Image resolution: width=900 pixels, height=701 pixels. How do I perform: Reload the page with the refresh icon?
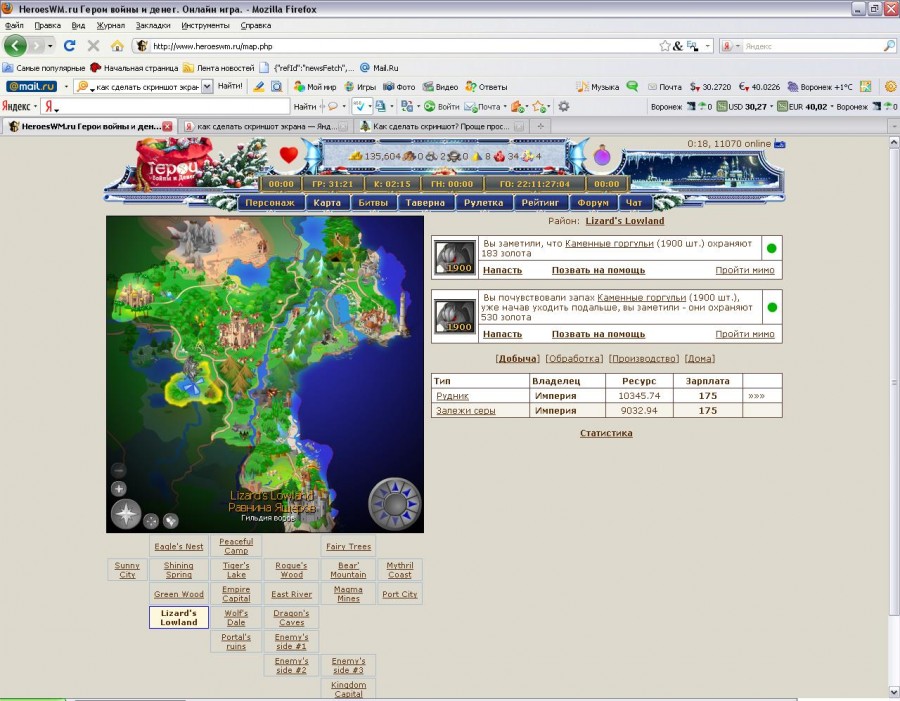(69, 46)
